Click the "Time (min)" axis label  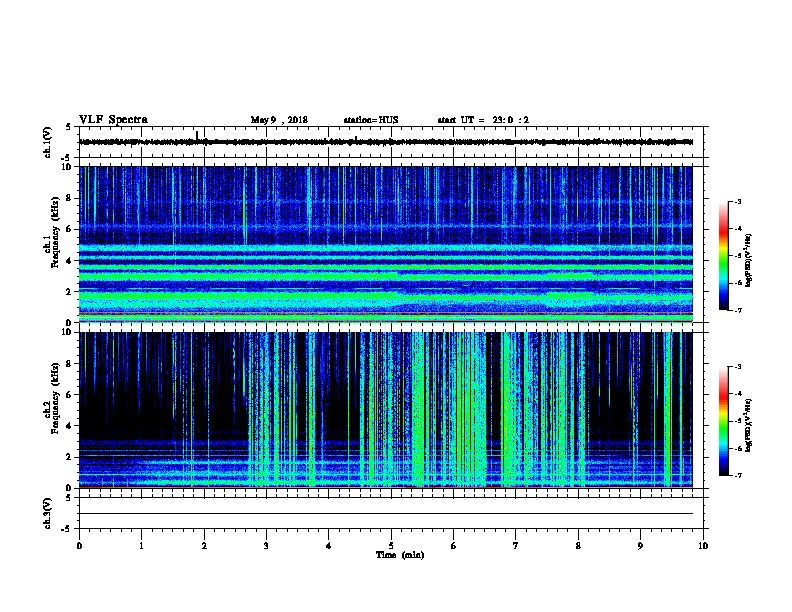(x=400, y=555)
